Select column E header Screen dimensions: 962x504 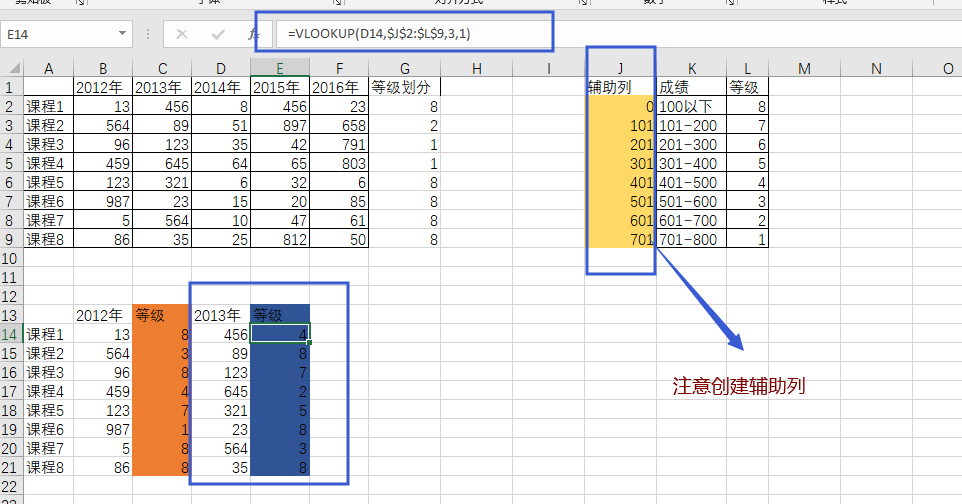[x=280, y=68]
